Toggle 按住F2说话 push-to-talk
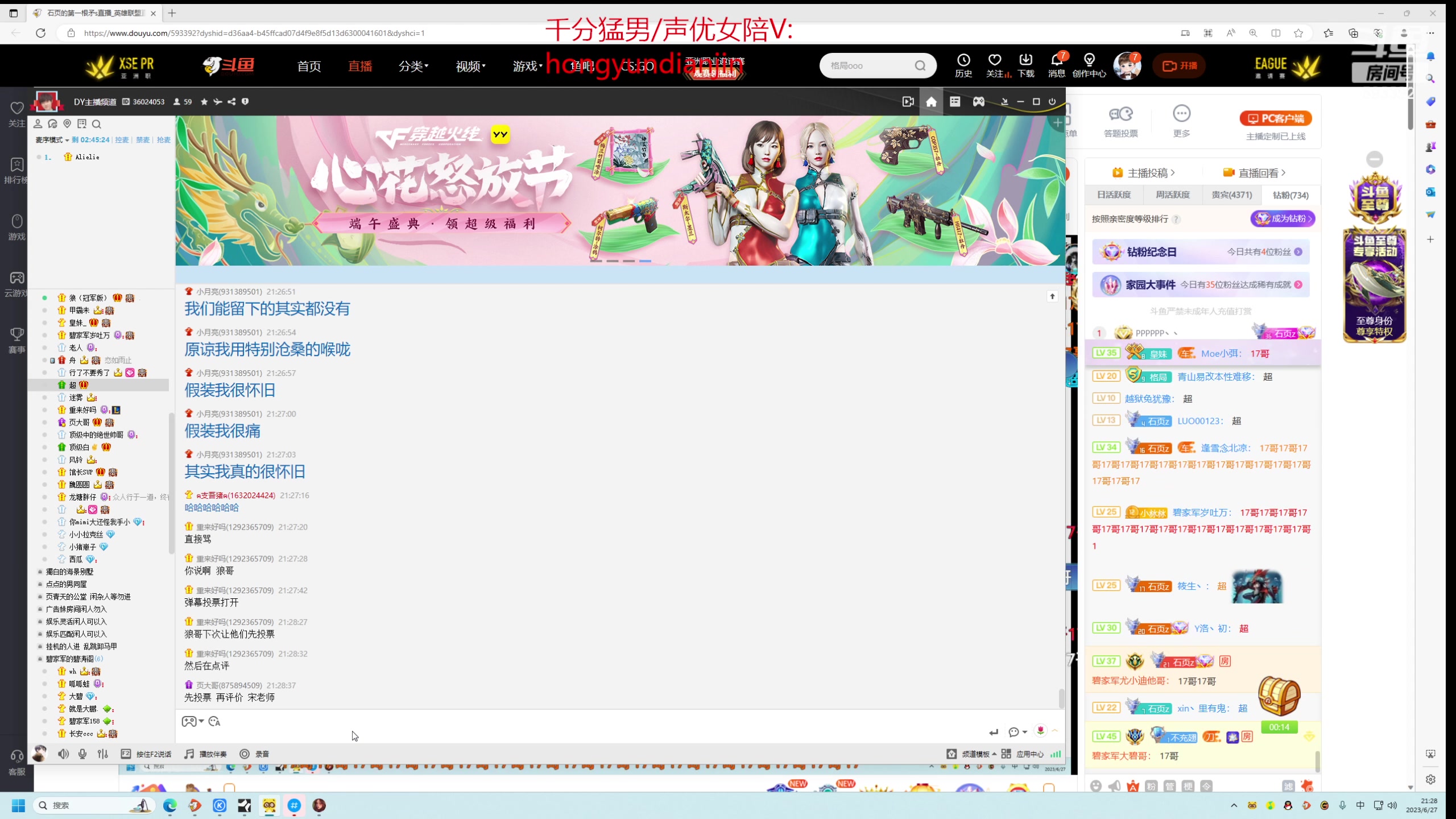1456x819 pixels. [146, 754]
